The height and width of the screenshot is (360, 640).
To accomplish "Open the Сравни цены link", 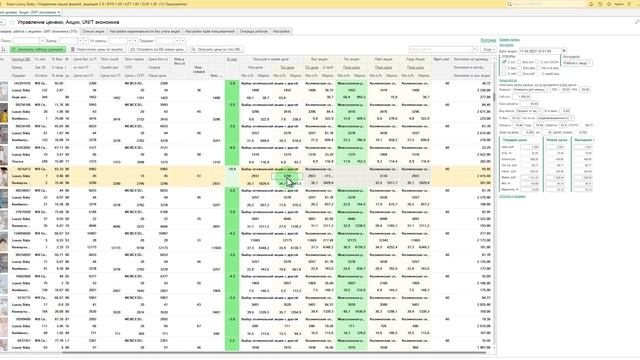I will tap(509, 40).
